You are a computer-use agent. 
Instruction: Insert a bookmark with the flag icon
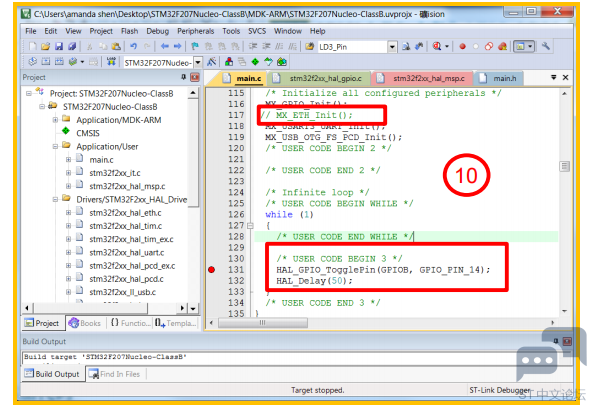[x=195, y=46]
